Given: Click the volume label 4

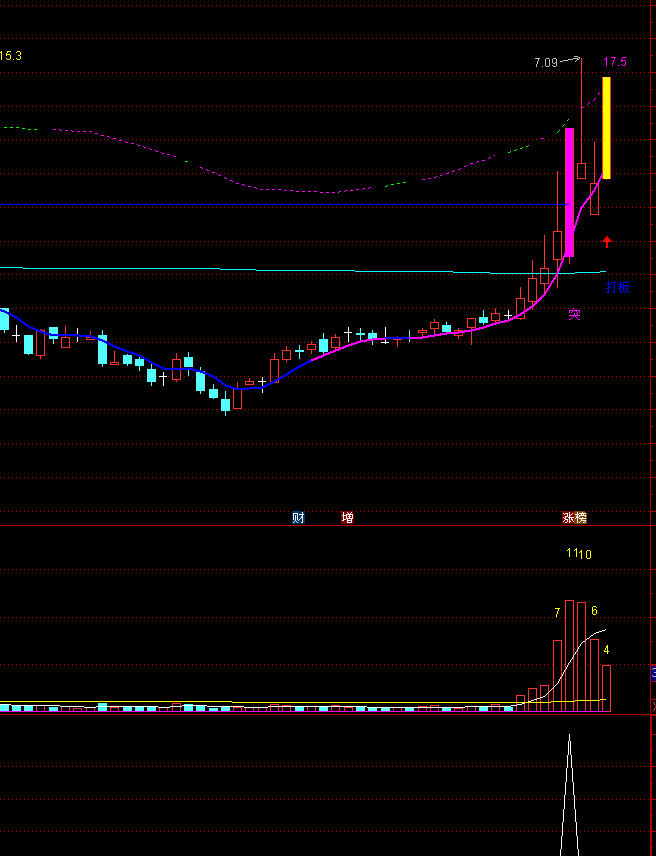Looking at the screenshot, I should coord(606,650).
